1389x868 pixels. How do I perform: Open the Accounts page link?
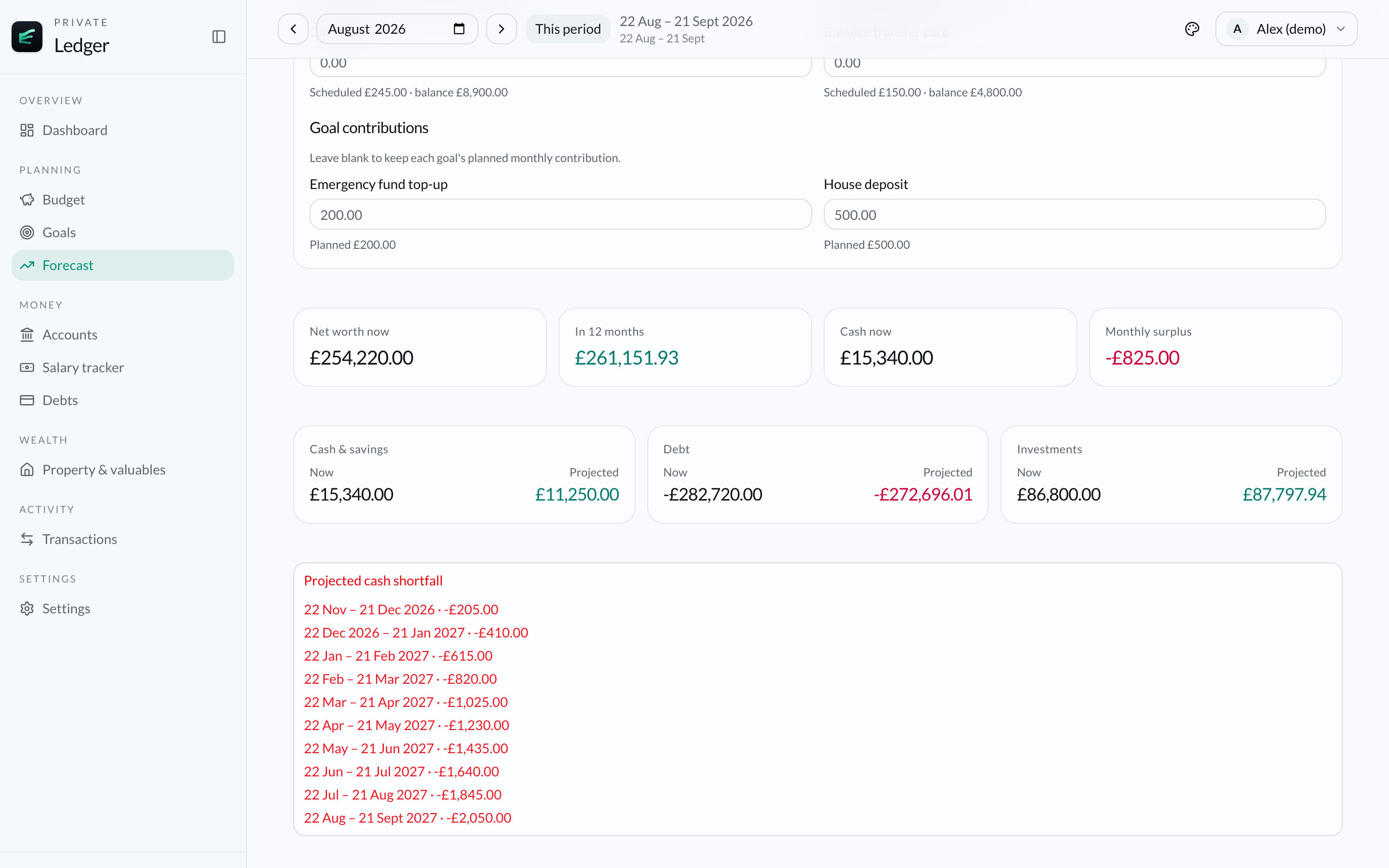pos(123,335)
